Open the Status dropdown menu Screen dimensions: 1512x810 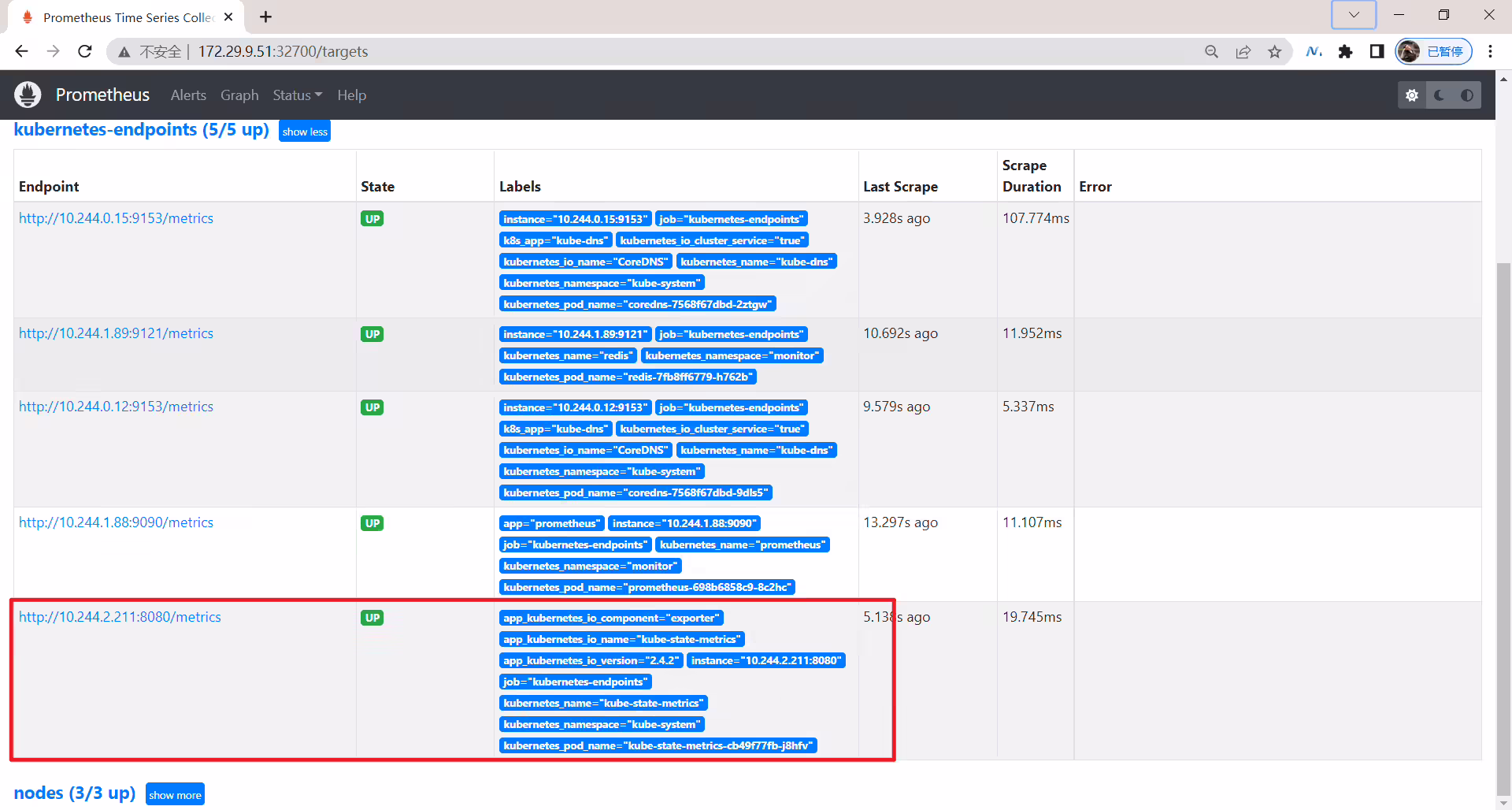pyautogui.click(x=298, y=95)
